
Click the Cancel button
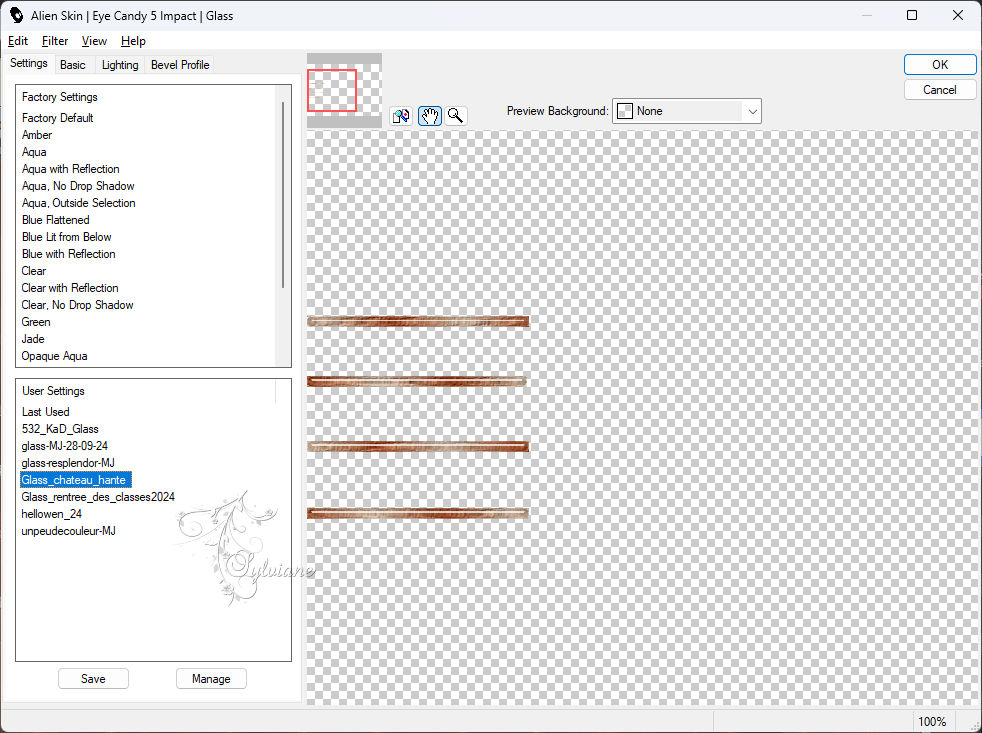coord(939,90)
